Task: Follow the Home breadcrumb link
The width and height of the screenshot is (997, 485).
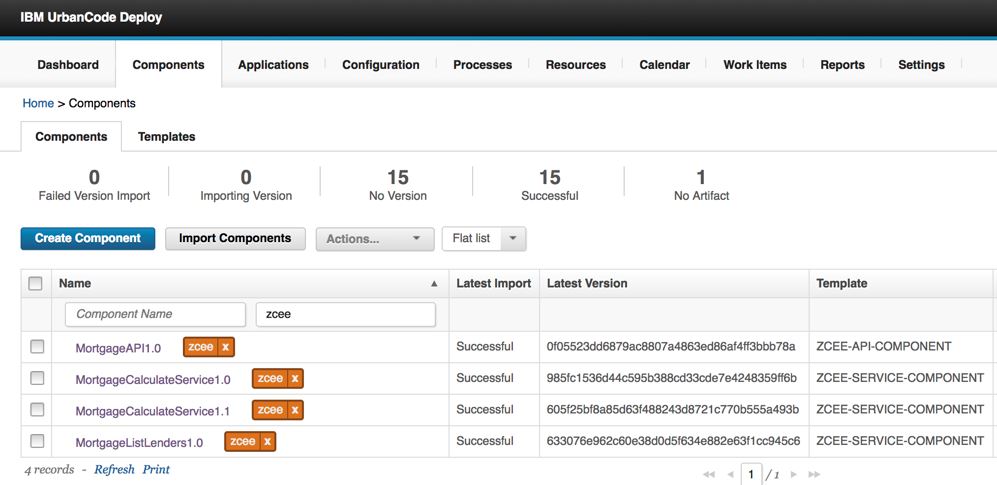Action: tap(38, 103)
